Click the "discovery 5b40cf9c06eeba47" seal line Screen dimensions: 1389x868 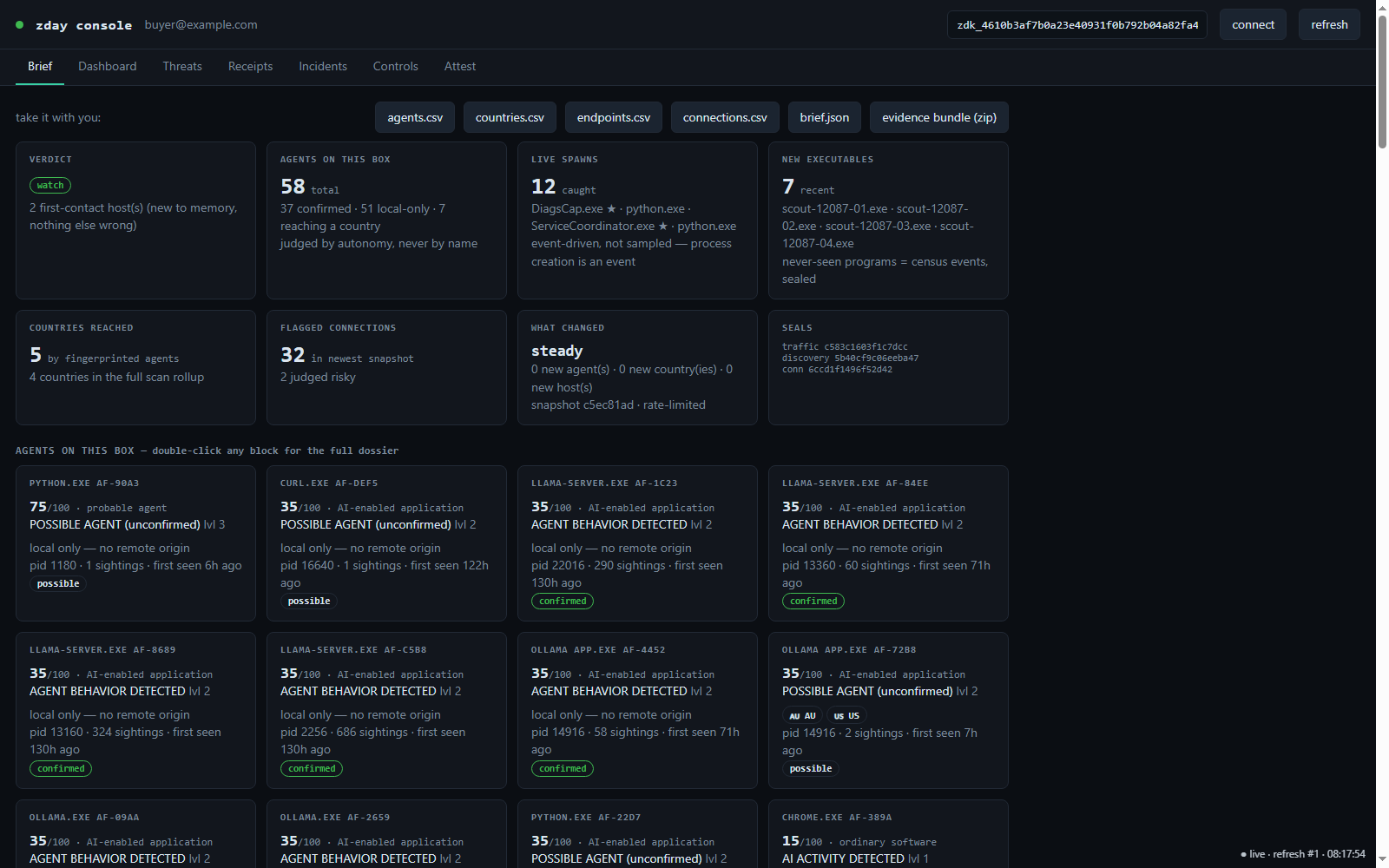coord(850,358)
